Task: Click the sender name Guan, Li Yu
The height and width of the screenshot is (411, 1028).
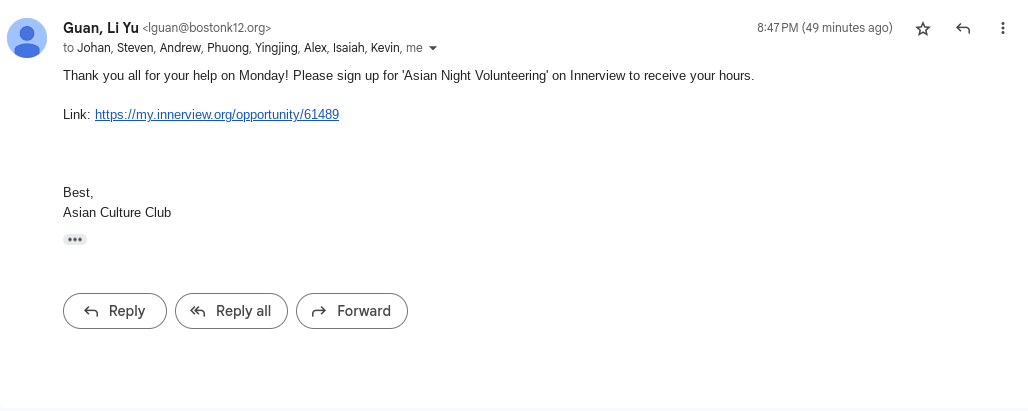Action: [101, 28]
